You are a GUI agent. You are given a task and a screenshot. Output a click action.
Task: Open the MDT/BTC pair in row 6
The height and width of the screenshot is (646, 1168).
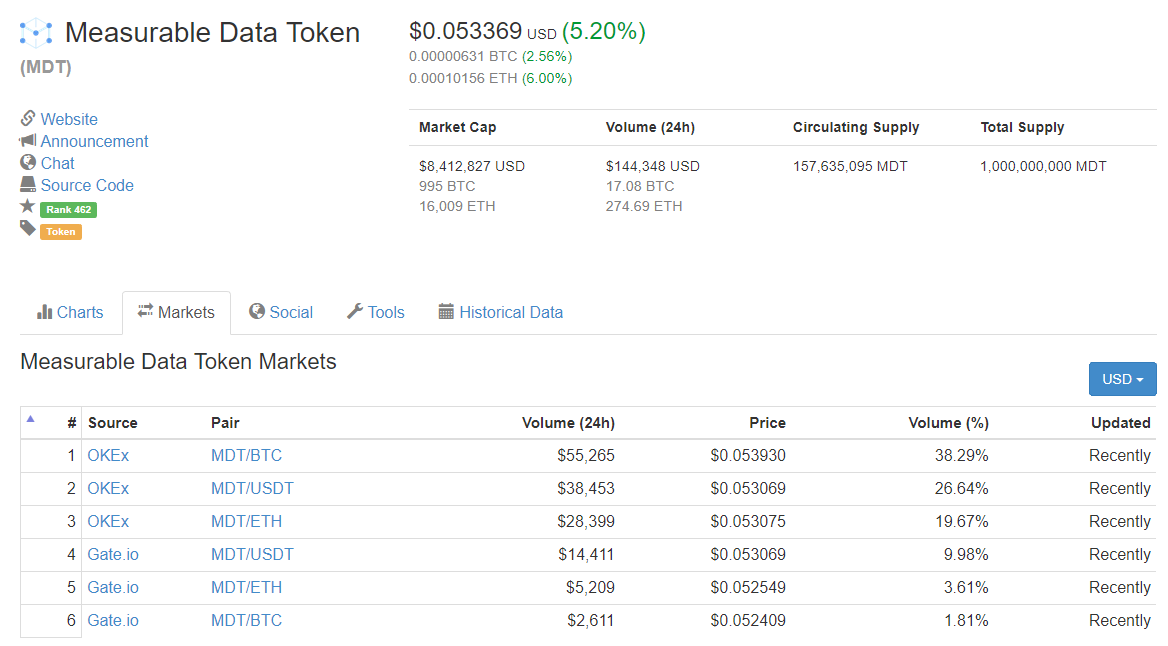[x=247, y=620]
